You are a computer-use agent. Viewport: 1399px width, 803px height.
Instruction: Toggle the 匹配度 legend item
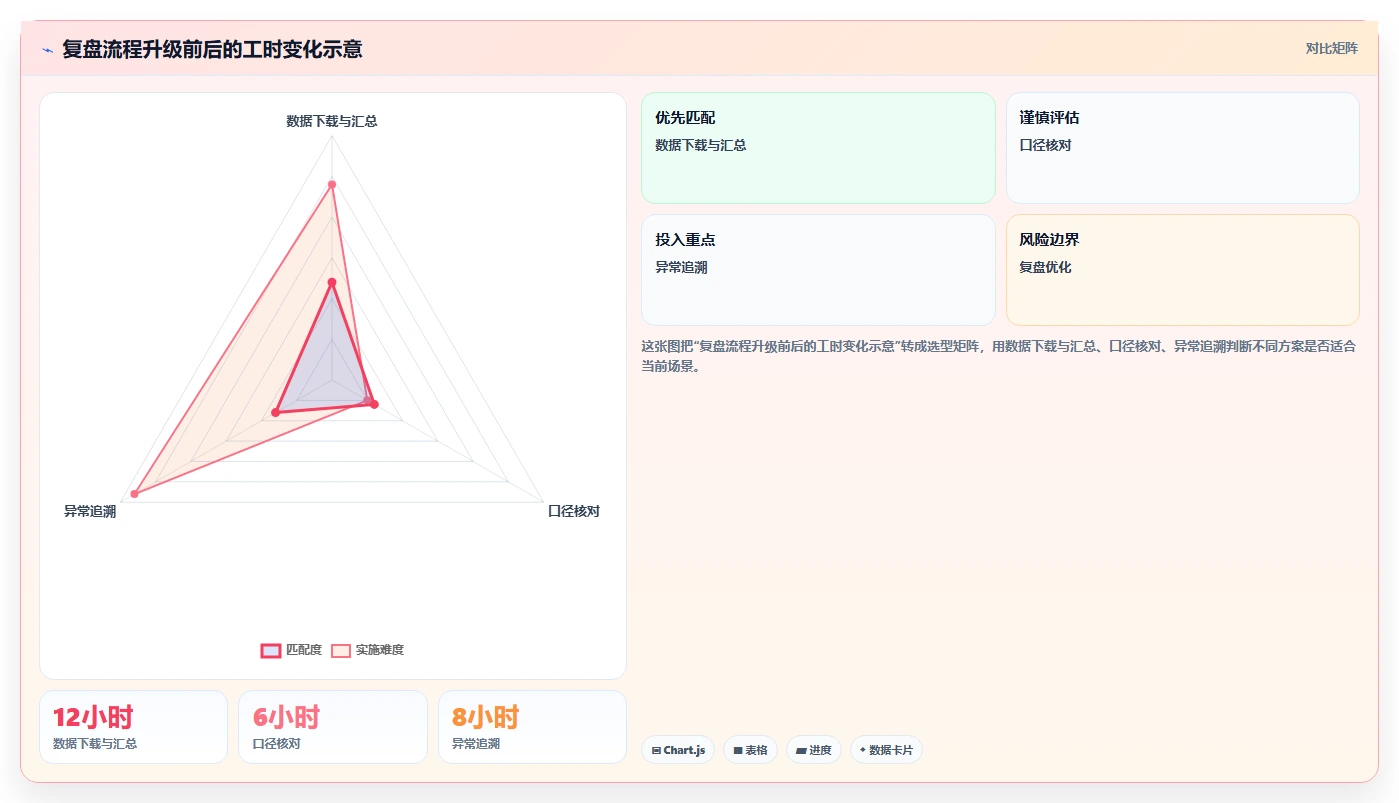point(291,650)
